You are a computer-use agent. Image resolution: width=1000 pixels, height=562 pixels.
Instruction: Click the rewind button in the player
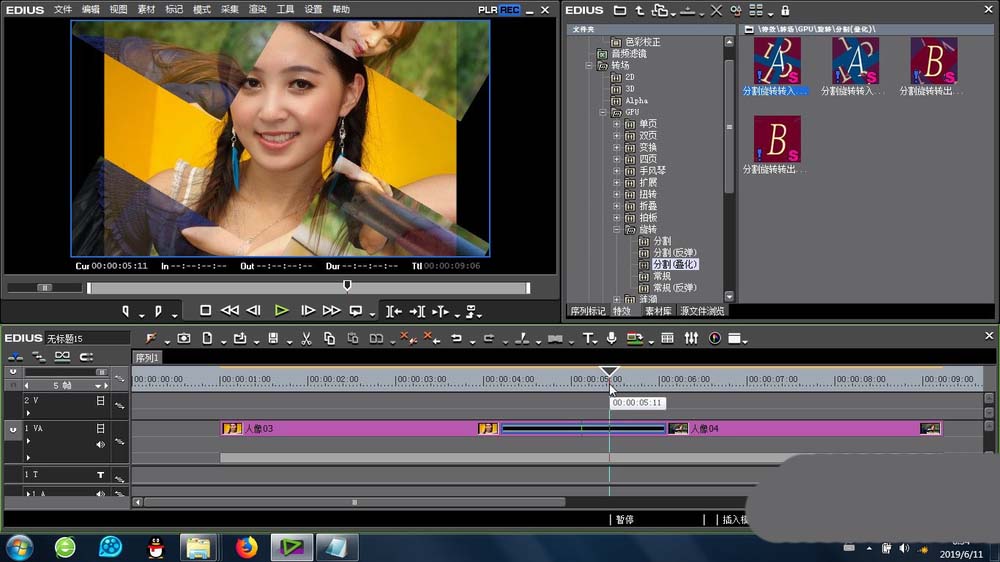coord(230,311)
